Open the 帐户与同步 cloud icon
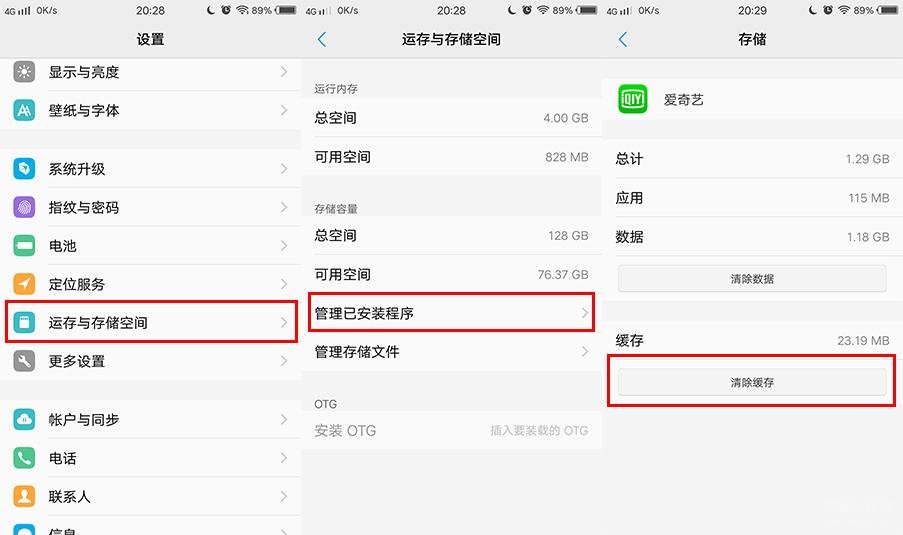This screenshot has height=535, width=903. click(x=24, y=419)
